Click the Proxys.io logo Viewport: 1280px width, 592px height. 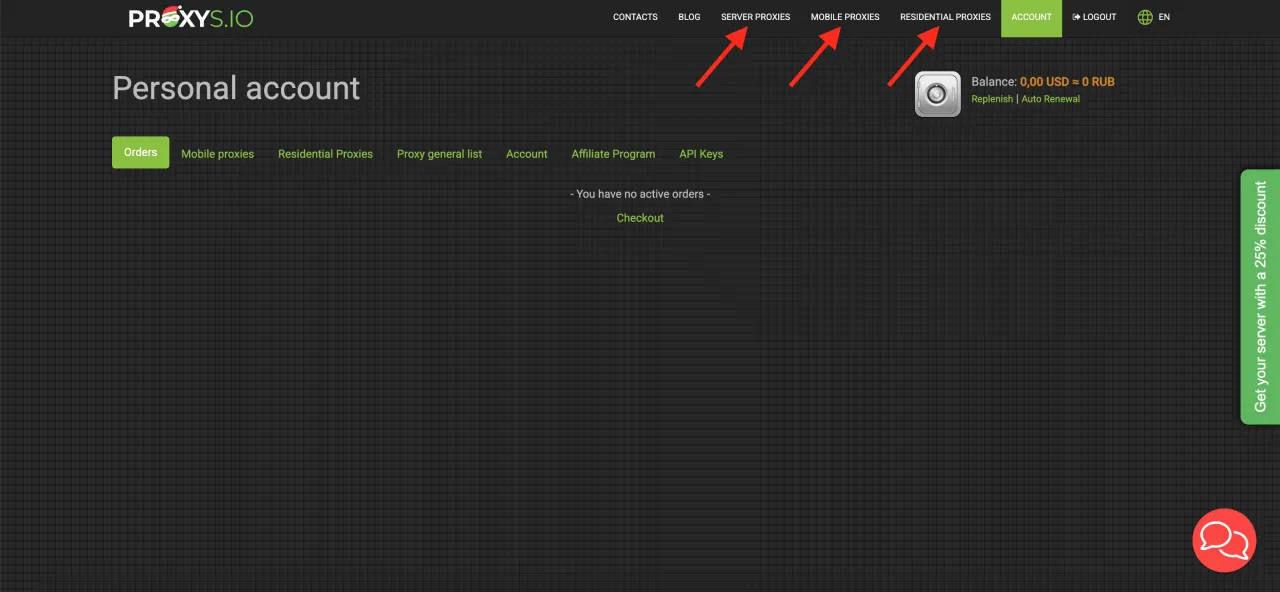(190, 17)
